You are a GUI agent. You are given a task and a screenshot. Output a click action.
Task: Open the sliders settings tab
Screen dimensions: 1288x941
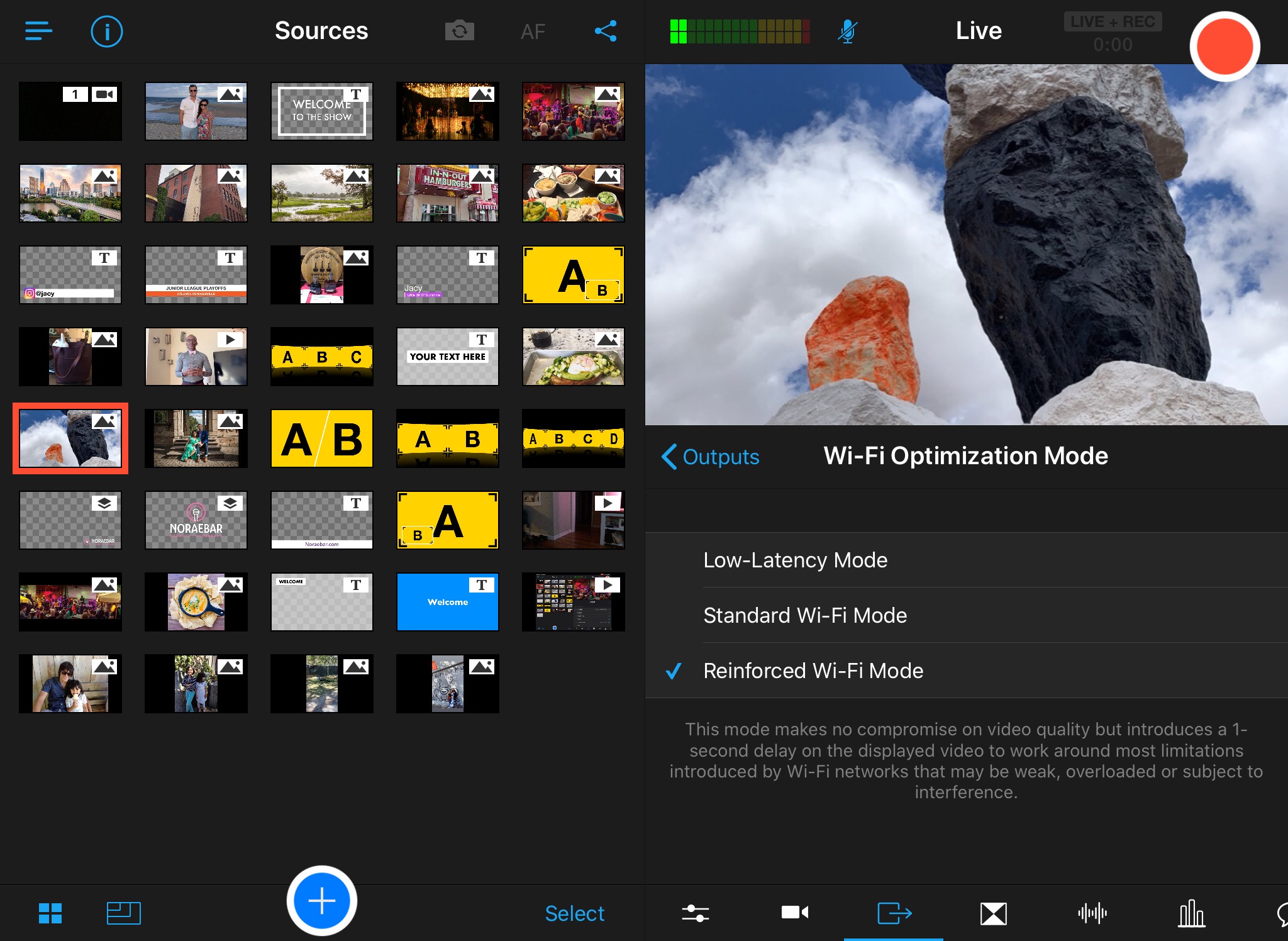click(x=696, y=913)
